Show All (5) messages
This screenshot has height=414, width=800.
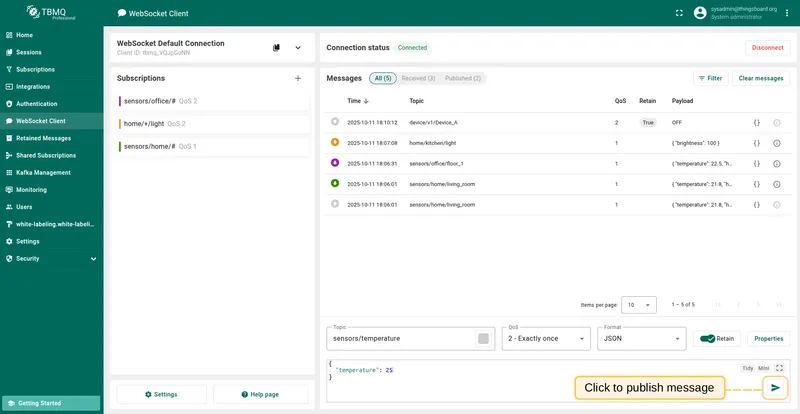383,79
